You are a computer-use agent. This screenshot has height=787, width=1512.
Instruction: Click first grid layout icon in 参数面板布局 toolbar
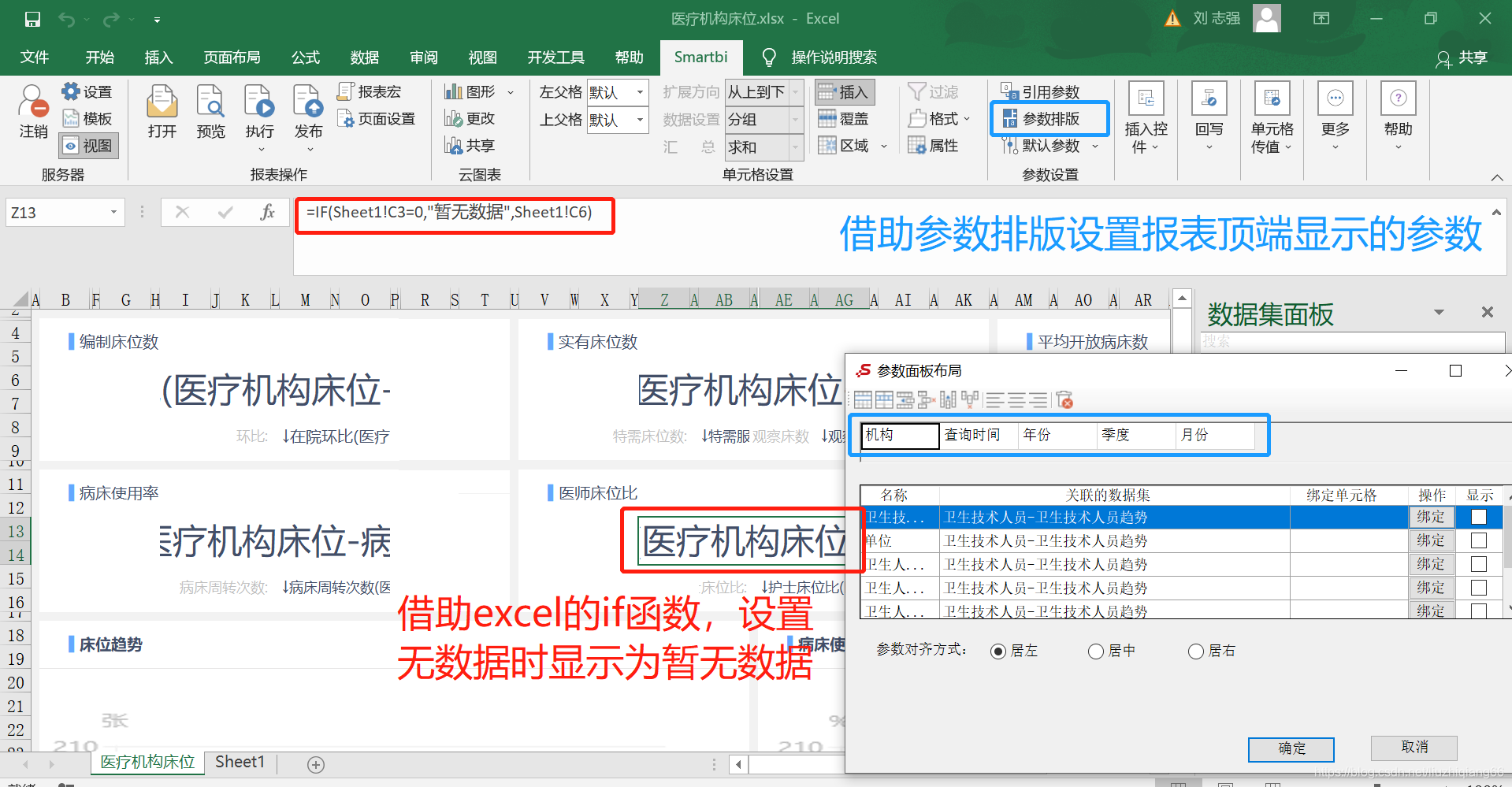pyautogui.click(x=863, y=400)
